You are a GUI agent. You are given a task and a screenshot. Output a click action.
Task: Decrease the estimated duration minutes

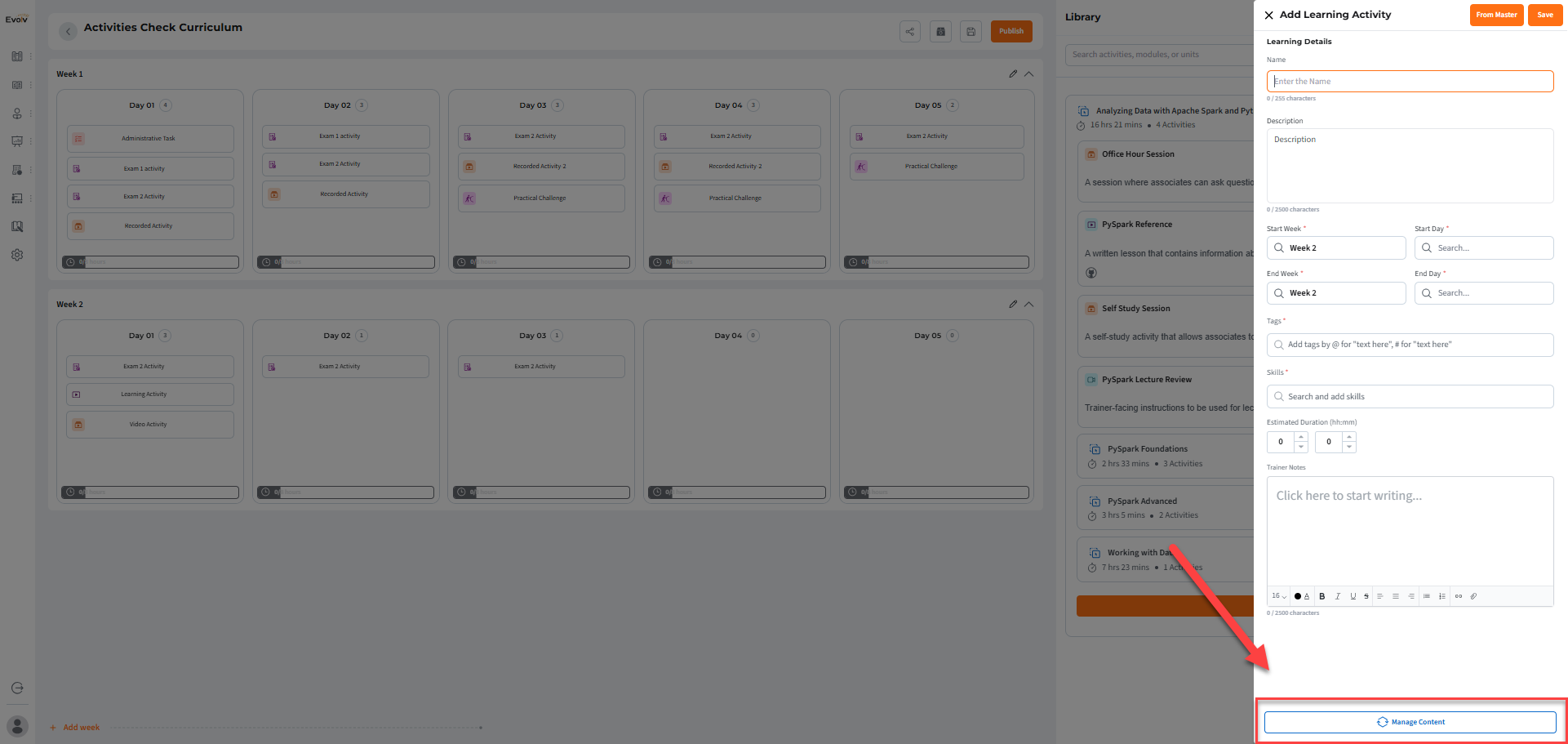1349,447
